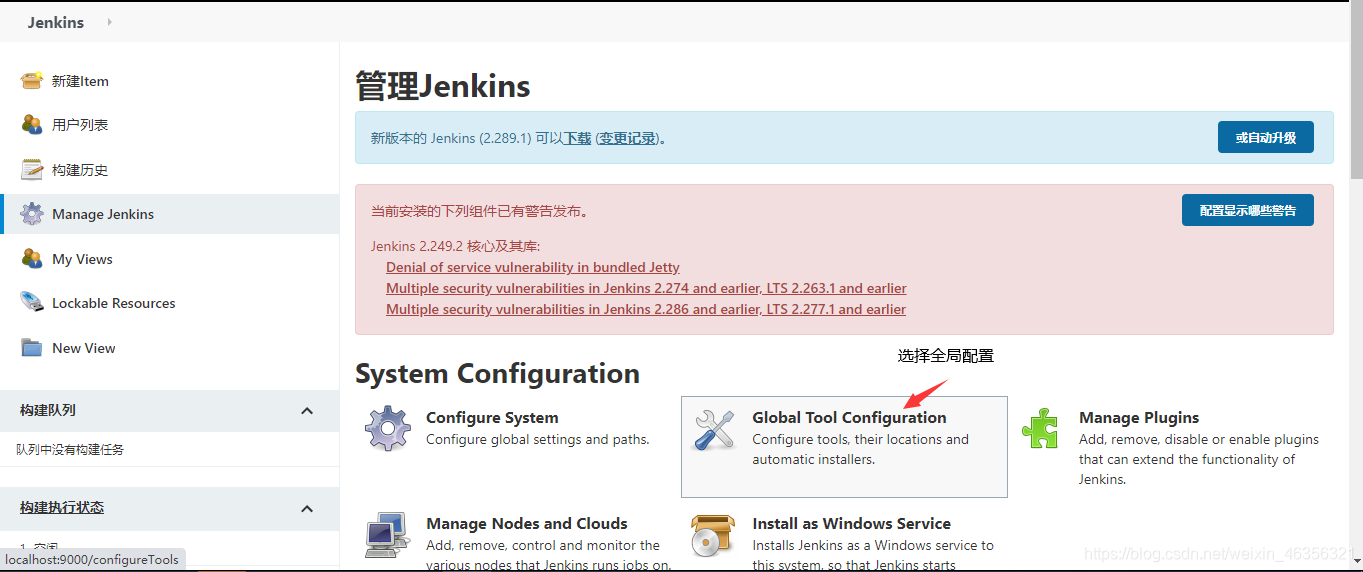Screen dimensions: 1363x572
Task: Click the My Views people icon
Action: pyautogui.click(x=32, y=259)
